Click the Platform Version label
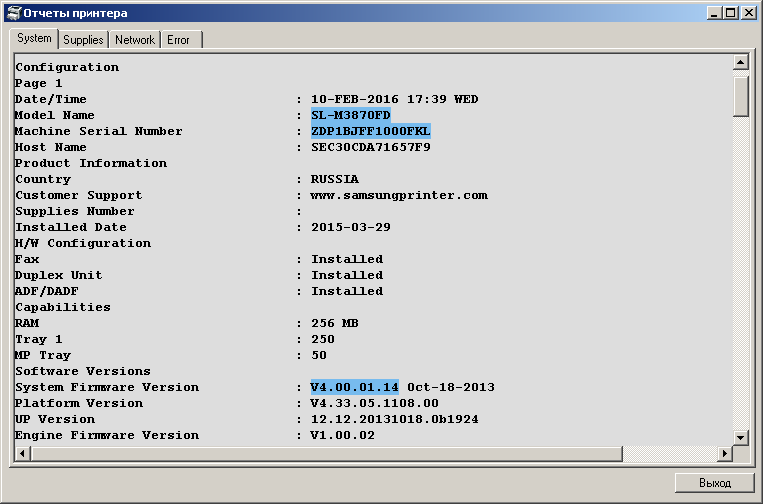The height and width of the screenshot is (504, 763). (79, 403)
